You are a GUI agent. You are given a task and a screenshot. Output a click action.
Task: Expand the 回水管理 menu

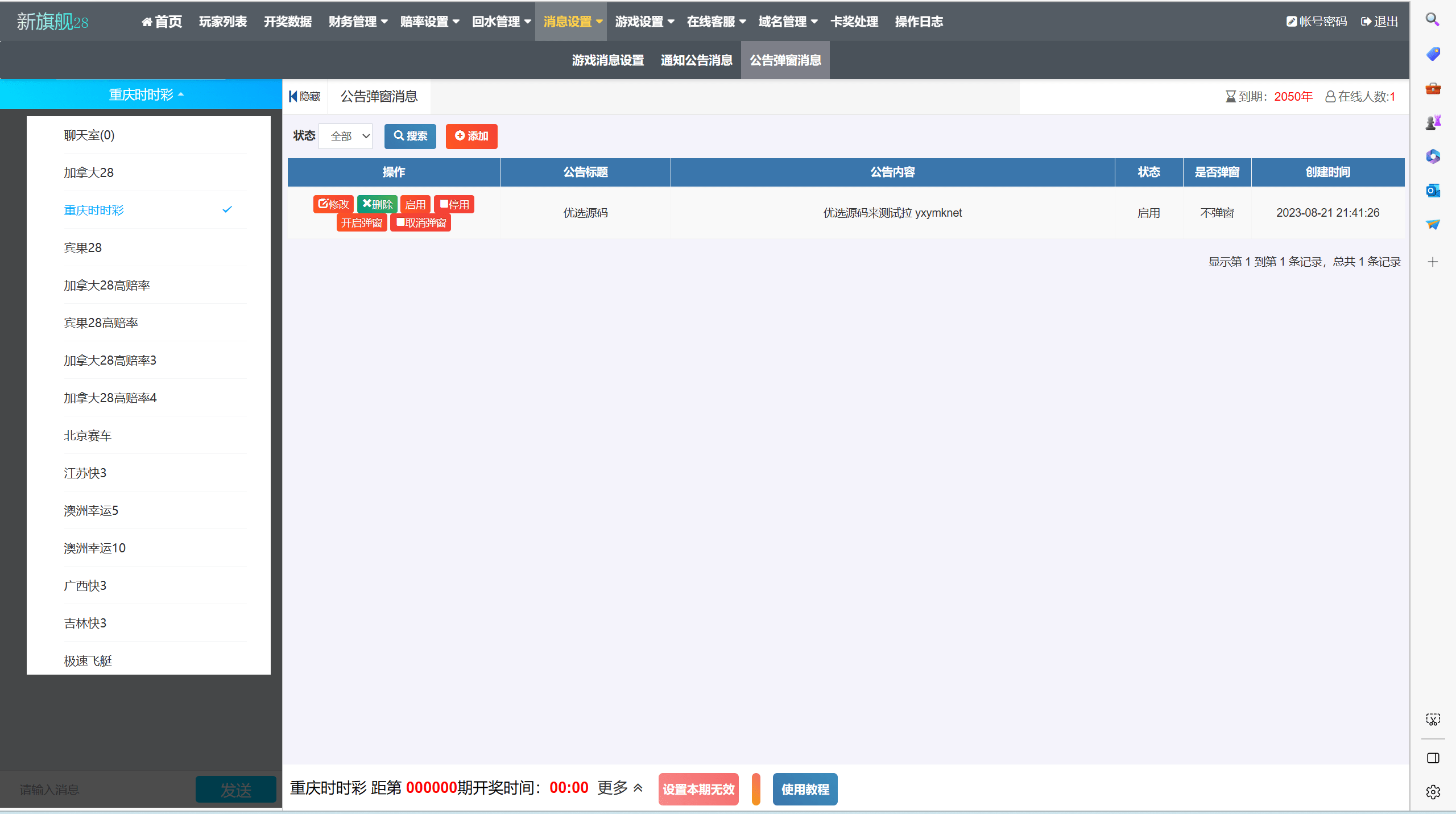pyautogui.click(x=502, y=22)
